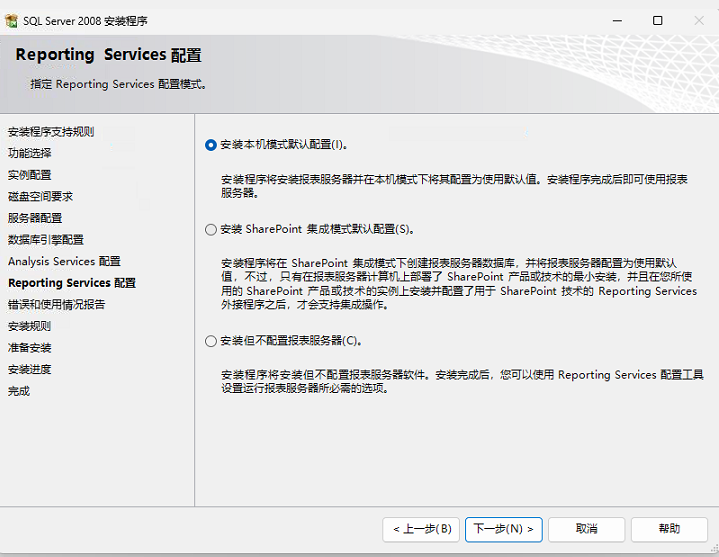
Task: Open help with the 帮助 button
Action: point(669,529)
